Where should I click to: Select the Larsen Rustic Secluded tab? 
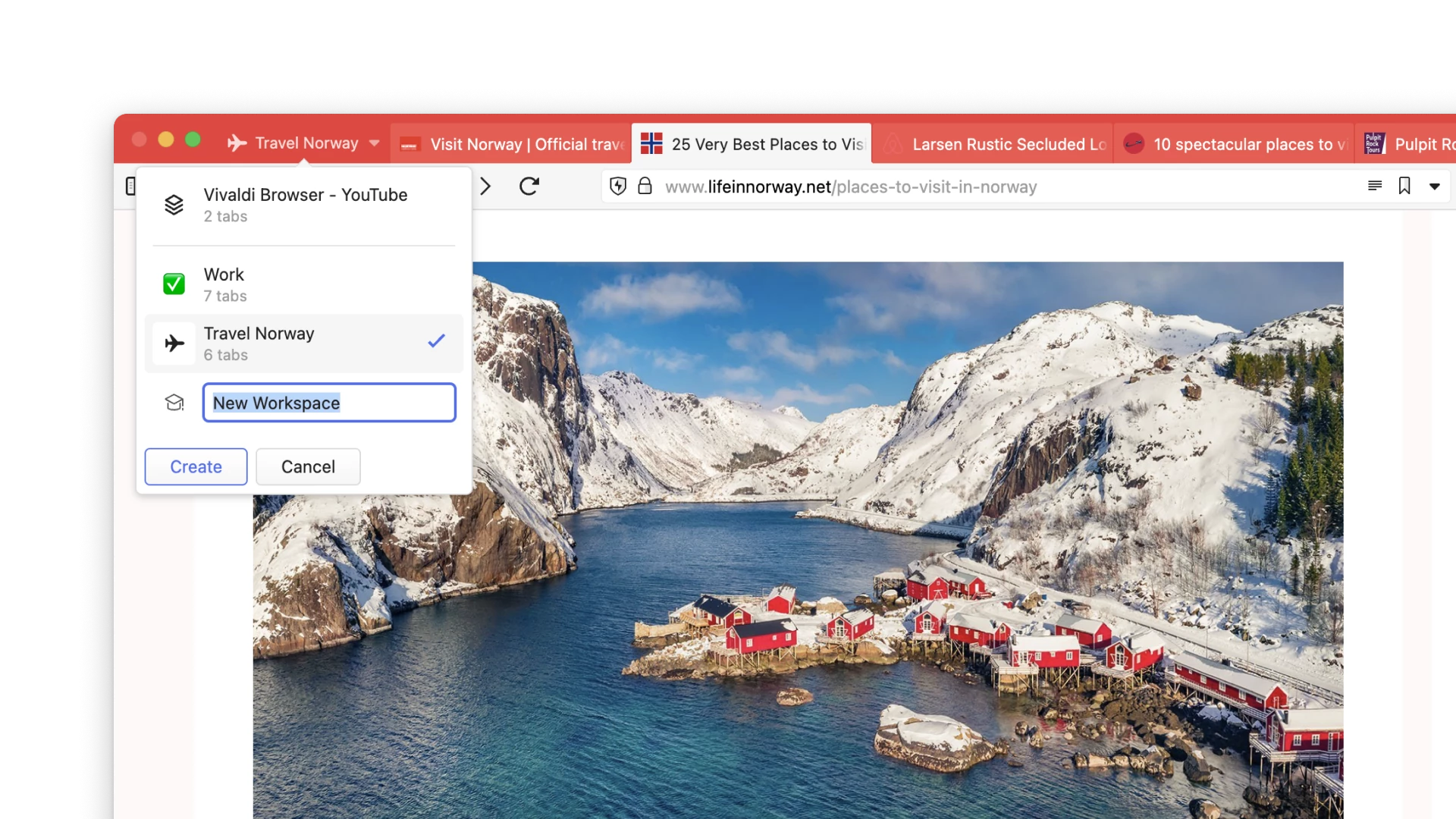(x=993, y=143)
